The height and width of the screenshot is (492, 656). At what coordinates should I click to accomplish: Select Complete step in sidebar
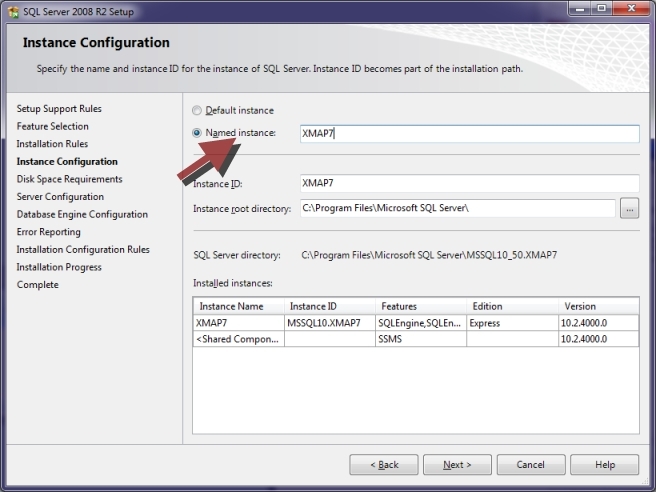(38, 284)
